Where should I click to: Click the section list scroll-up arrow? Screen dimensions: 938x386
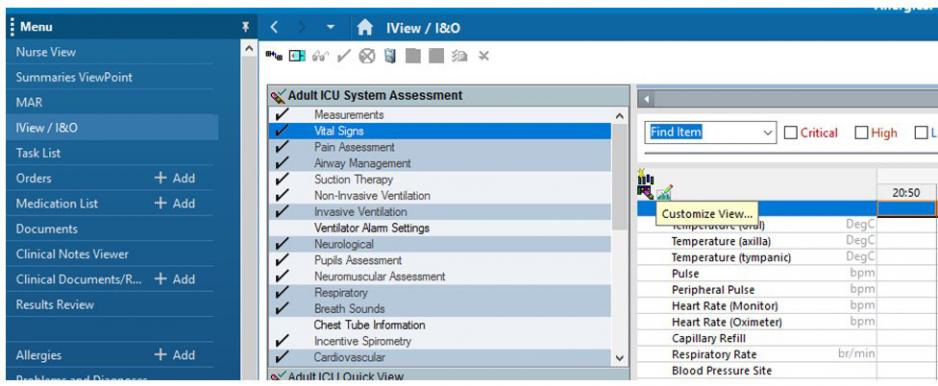[x=620, y=116]
